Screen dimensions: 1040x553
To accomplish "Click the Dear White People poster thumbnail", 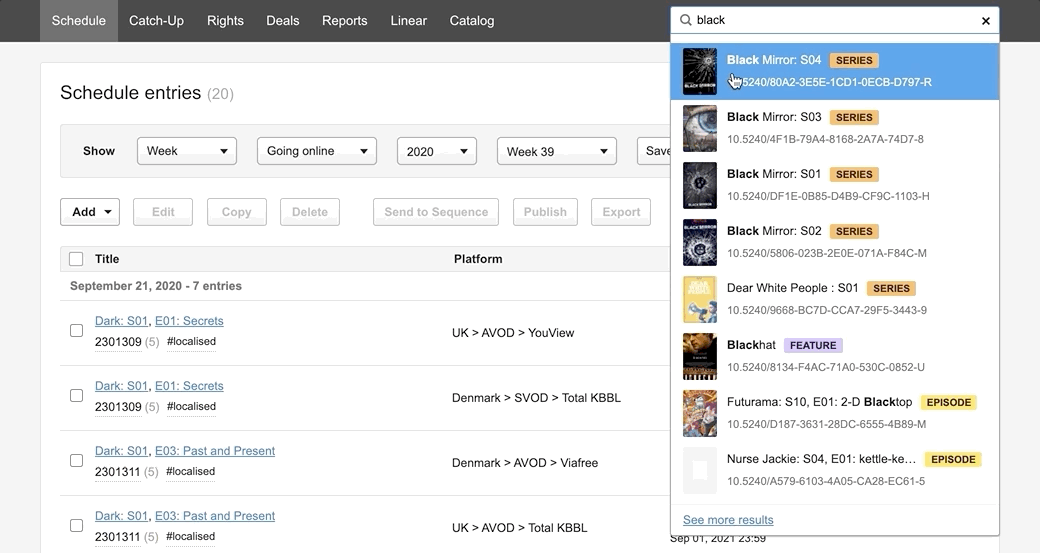I will pos(699,299).
